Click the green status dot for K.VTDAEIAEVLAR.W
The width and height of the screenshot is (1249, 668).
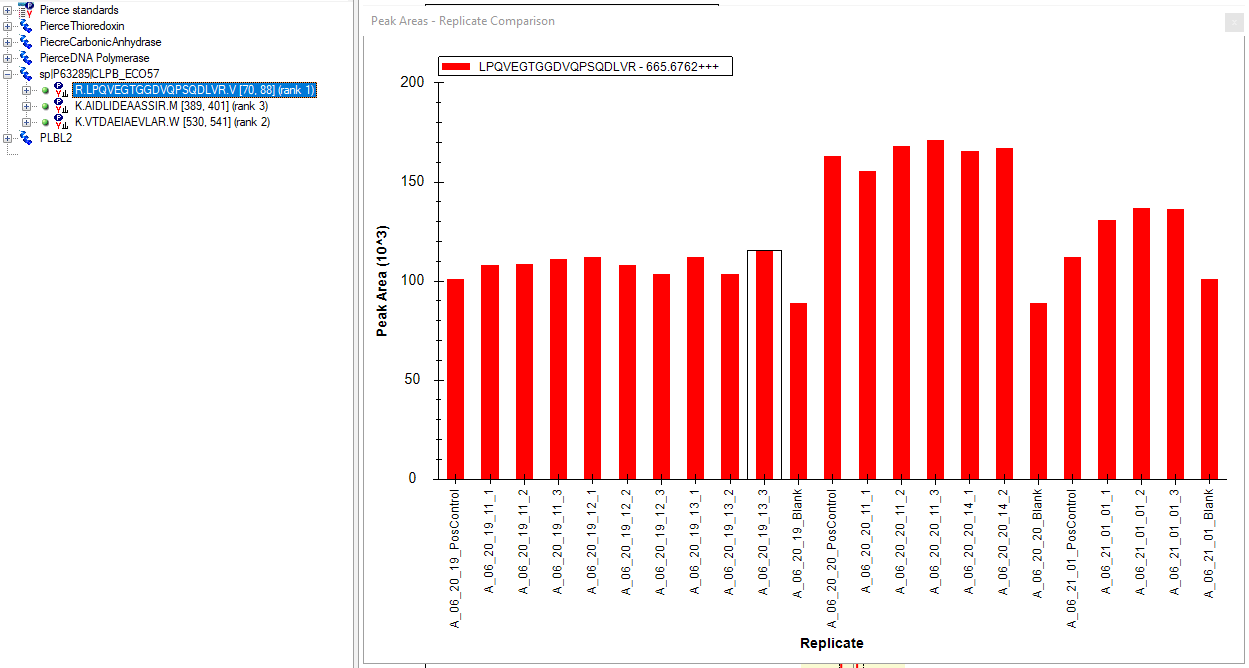[45, 122]
